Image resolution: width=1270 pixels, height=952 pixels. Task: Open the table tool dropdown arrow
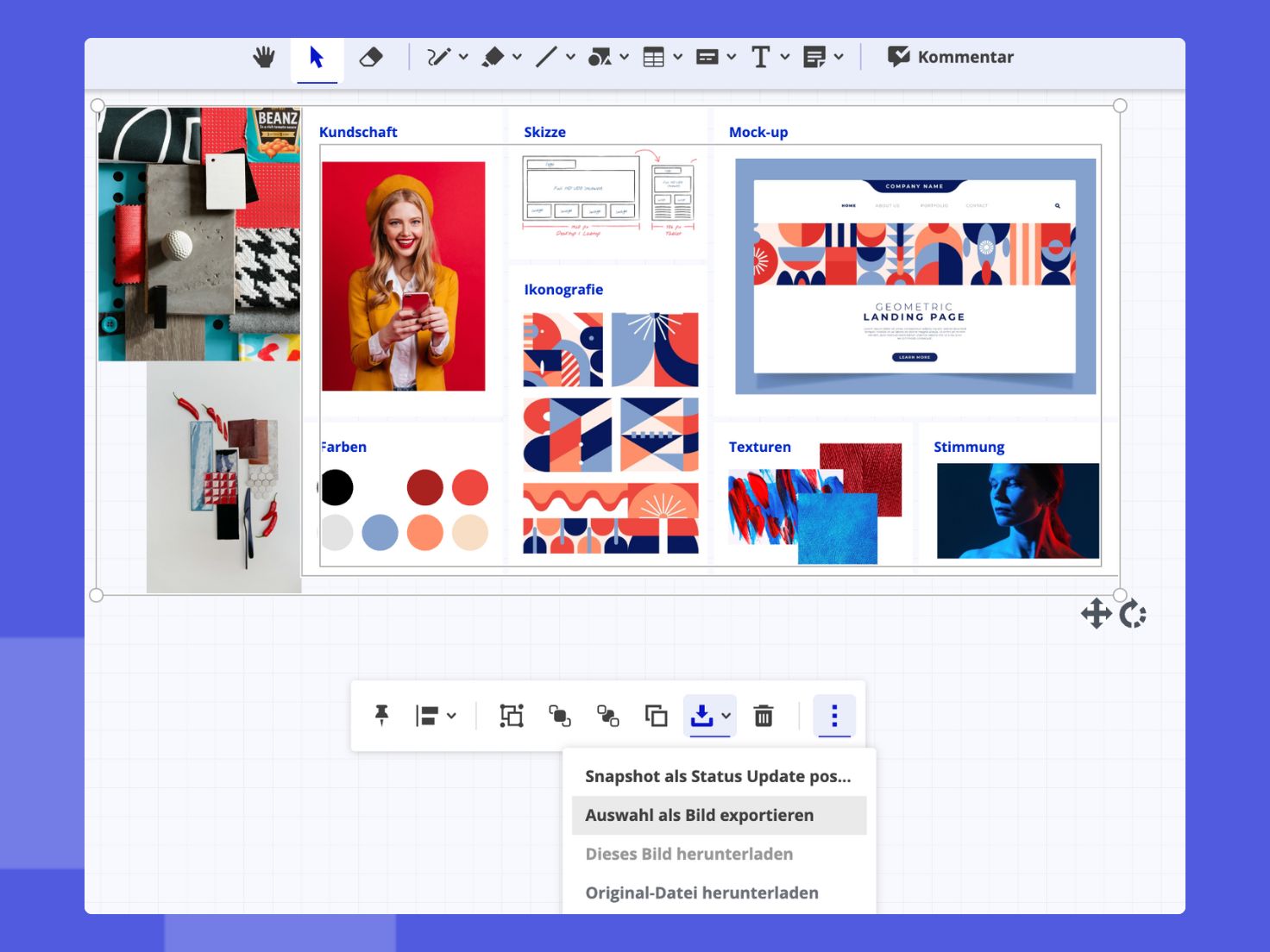coord(677,58)
